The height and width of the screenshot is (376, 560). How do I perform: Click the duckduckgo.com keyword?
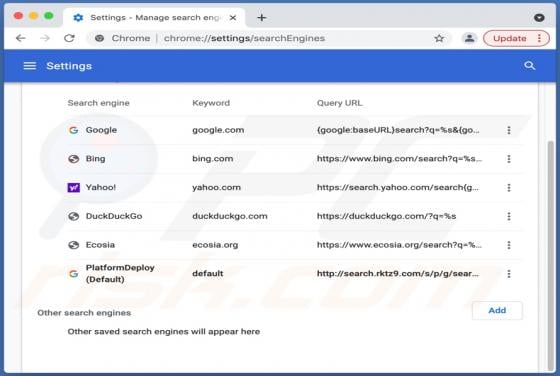(x=230, y=216)
